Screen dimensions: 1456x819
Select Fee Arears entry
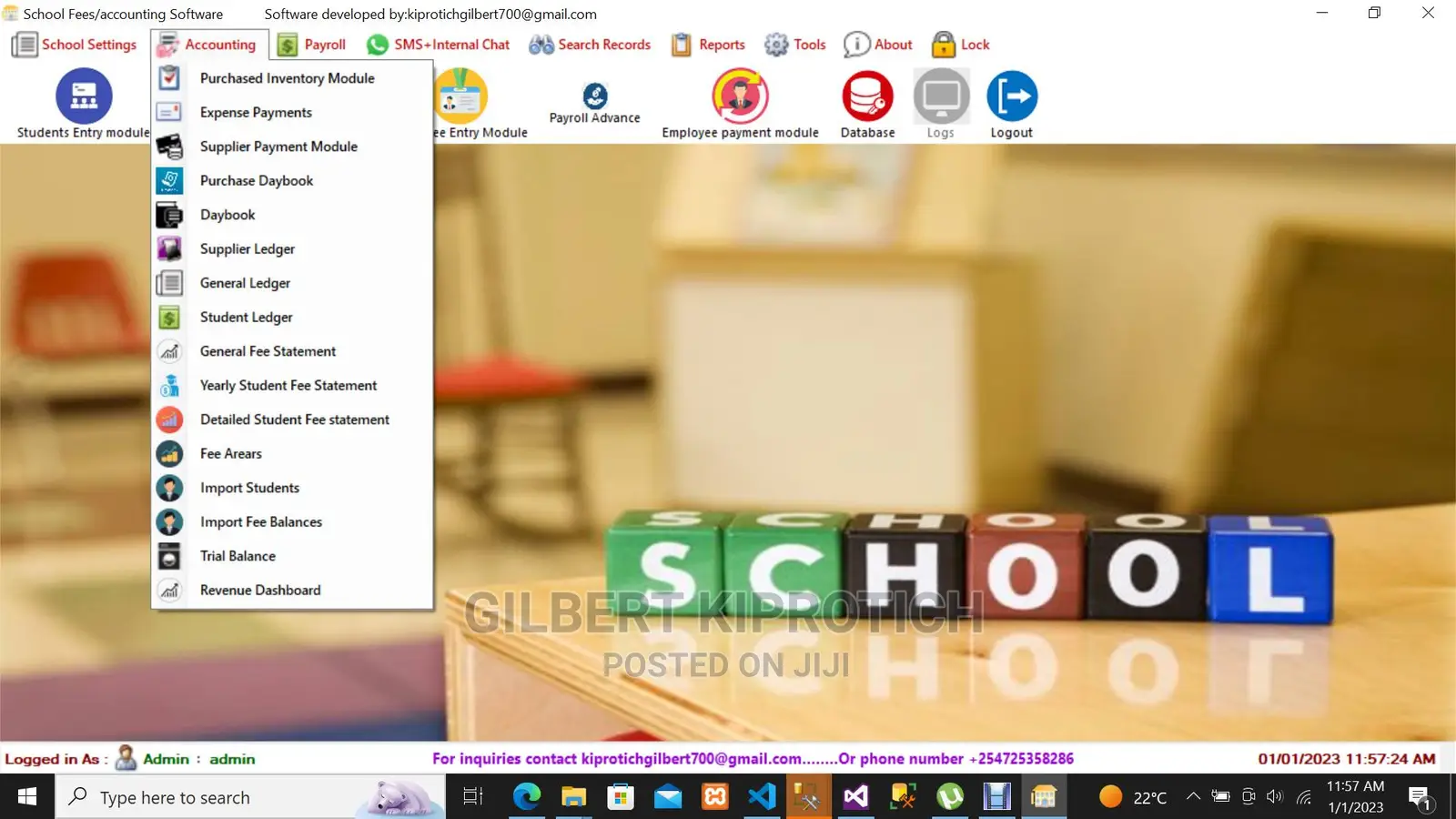(292, 453)
